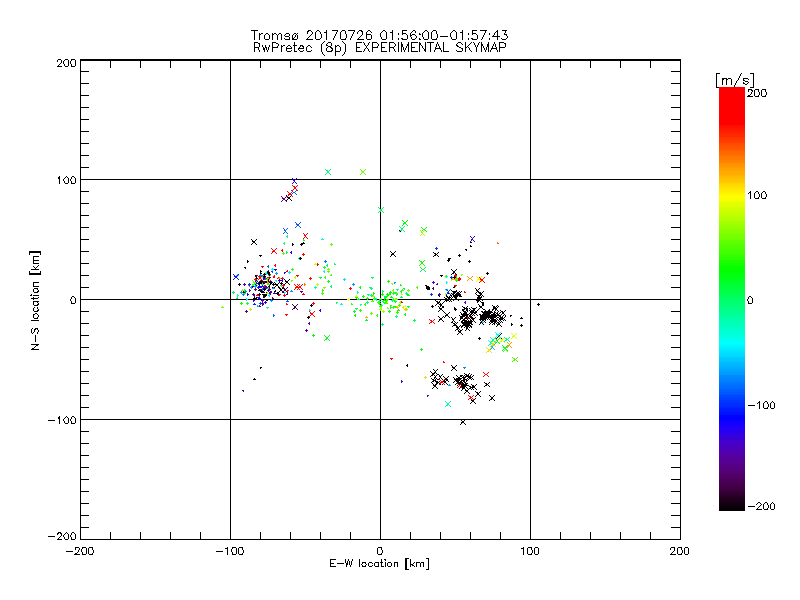
Task: Click the x-axis tick label 100
Action: point(530,551)
